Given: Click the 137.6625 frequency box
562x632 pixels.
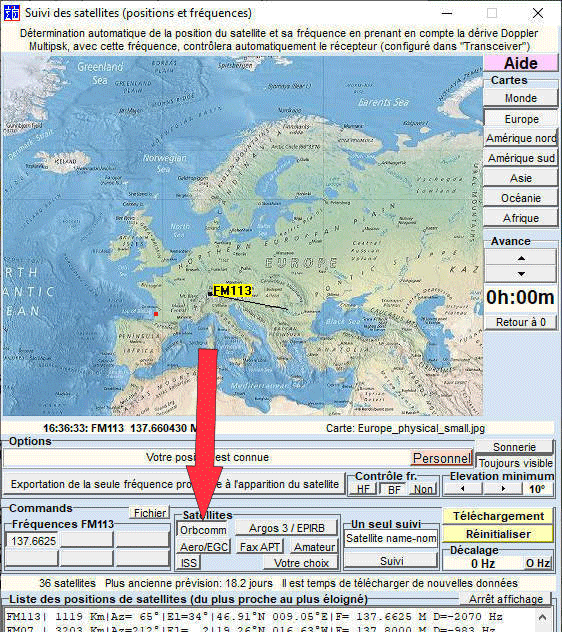Looking at the screenshot, I should pos(31,541).
